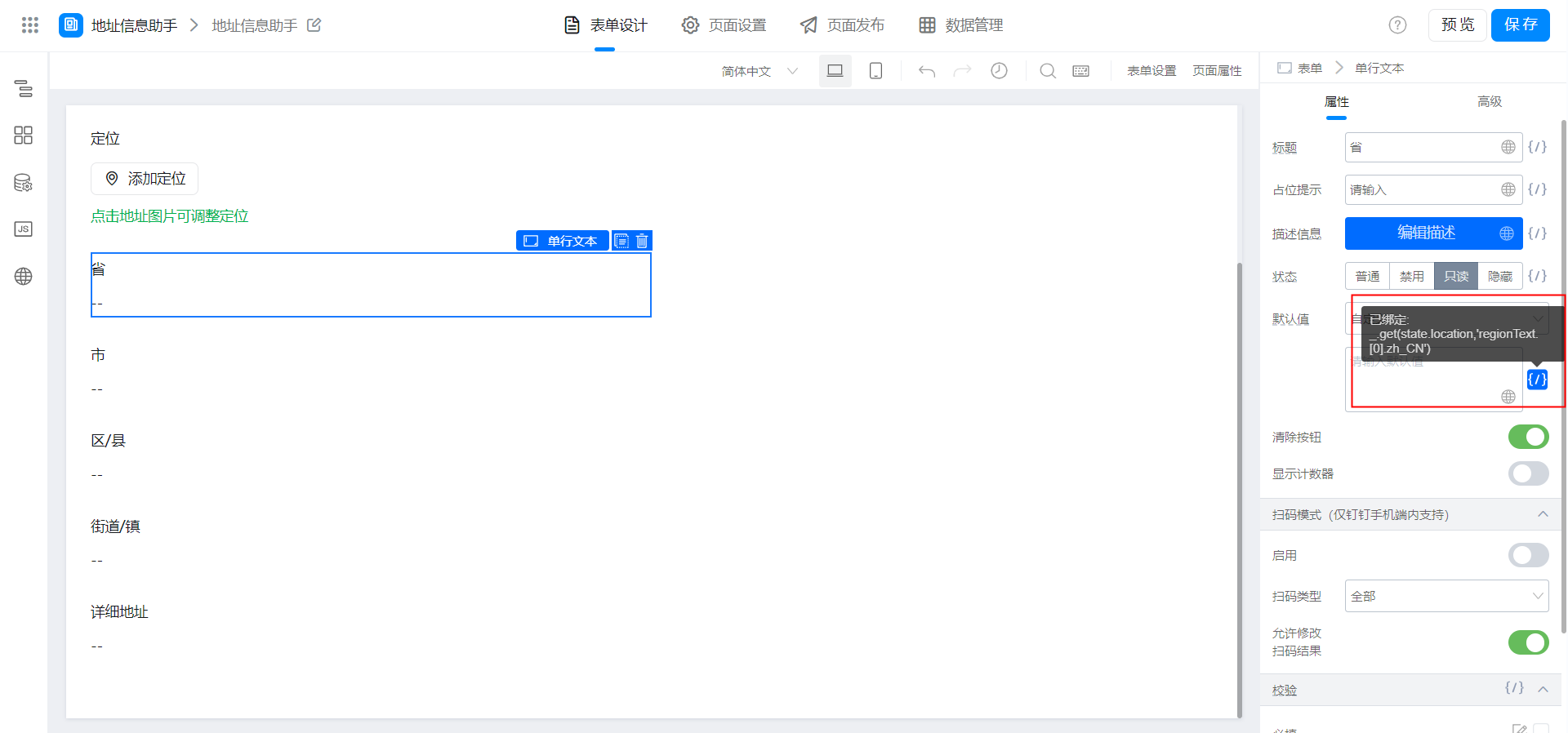
Task: Click the 地址信息助手 breadcrumb app name
Action: [x=134, y=25]
